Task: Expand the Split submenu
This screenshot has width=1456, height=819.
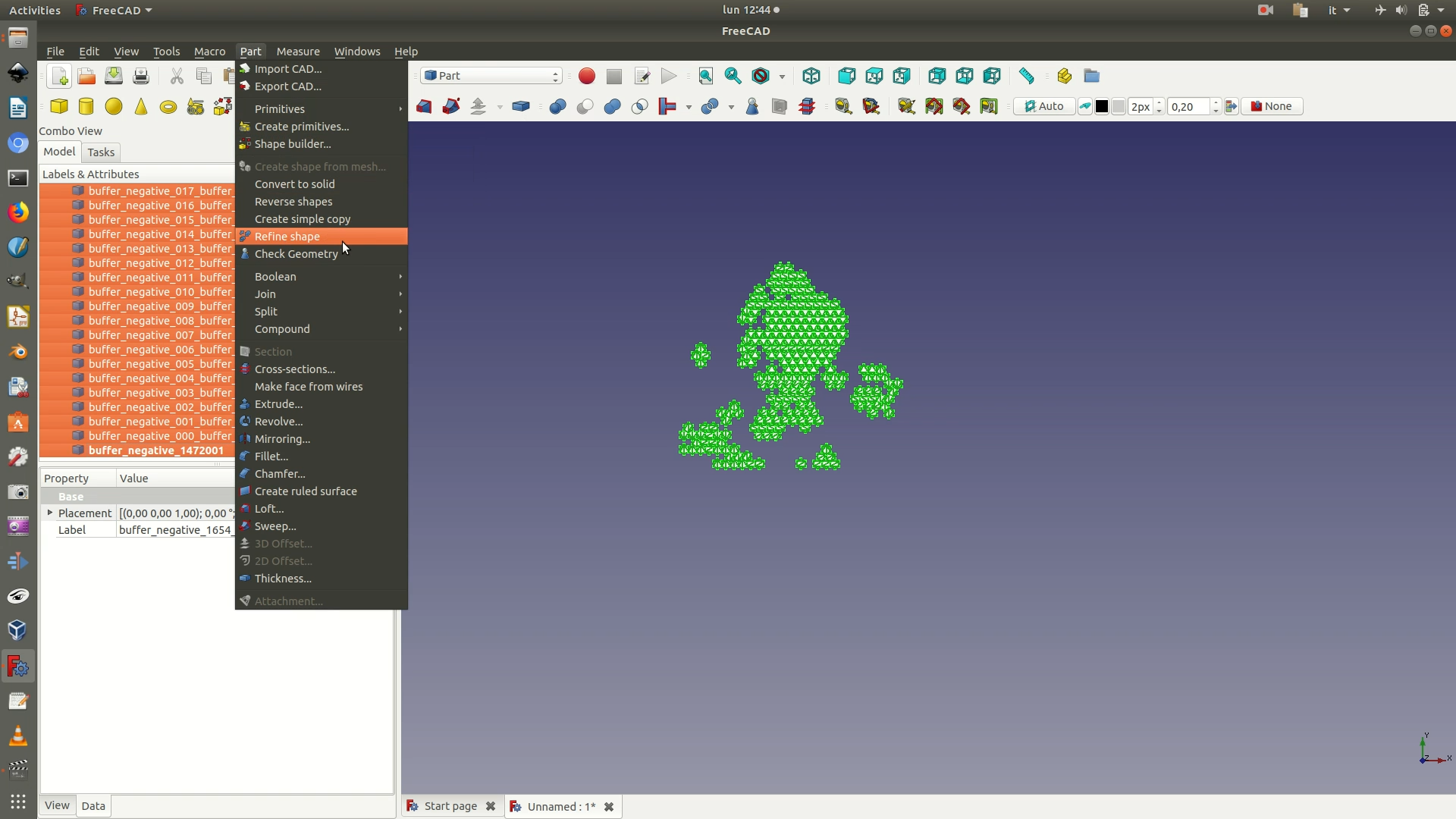Action: 322,312
